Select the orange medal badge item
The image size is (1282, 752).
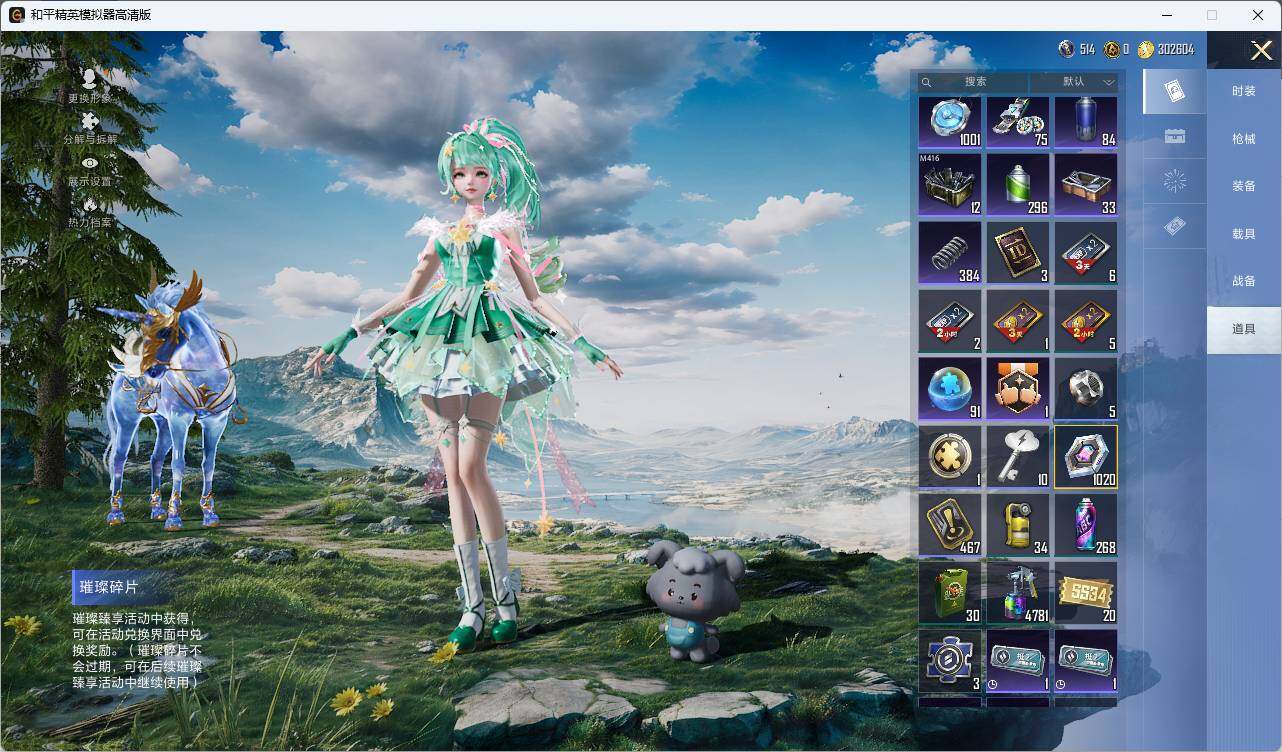coord(1018,388)
